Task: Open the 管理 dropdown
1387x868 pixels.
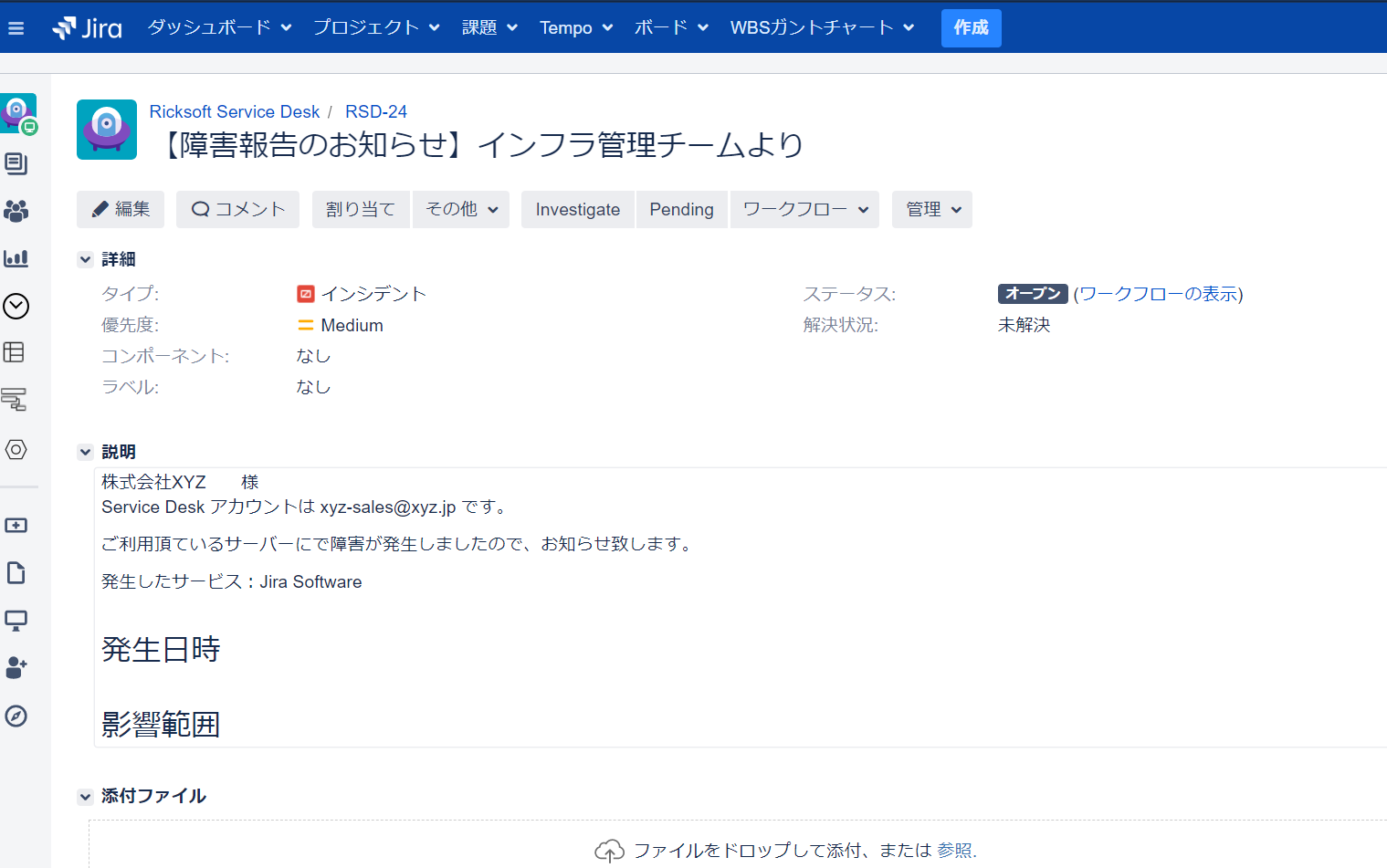Action: (932, 209)
